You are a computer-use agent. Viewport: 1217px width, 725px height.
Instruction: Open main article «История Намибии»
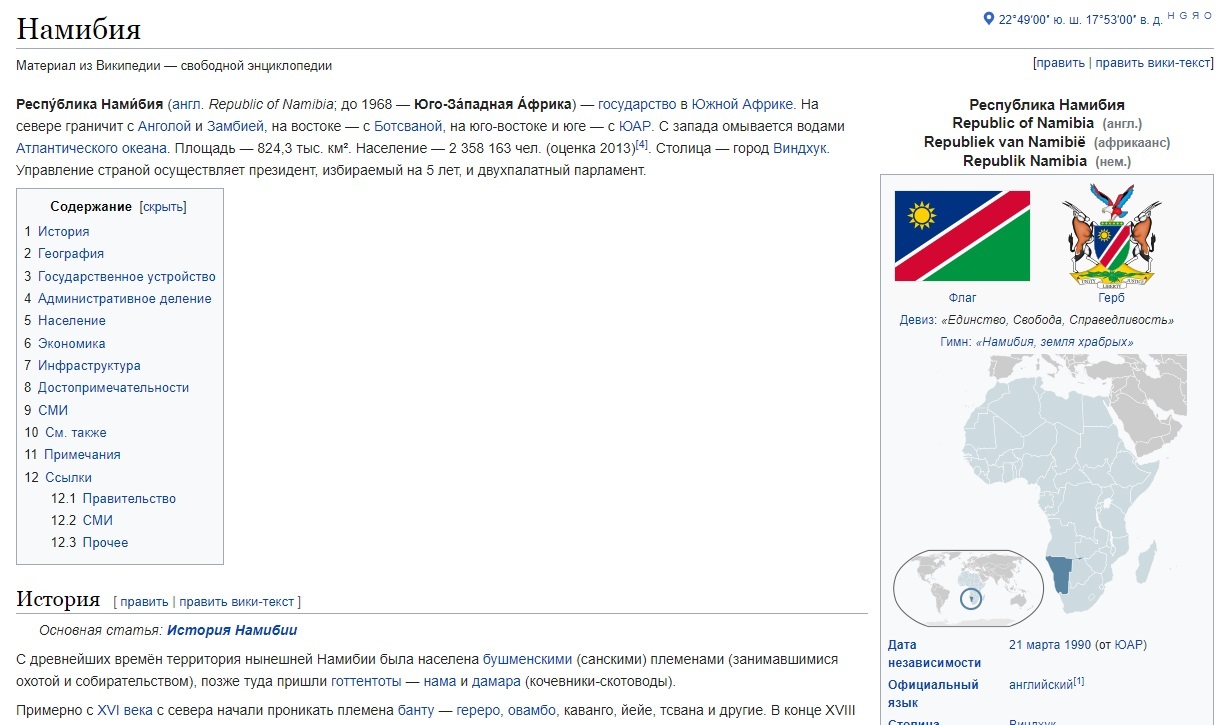pos(232,631)
